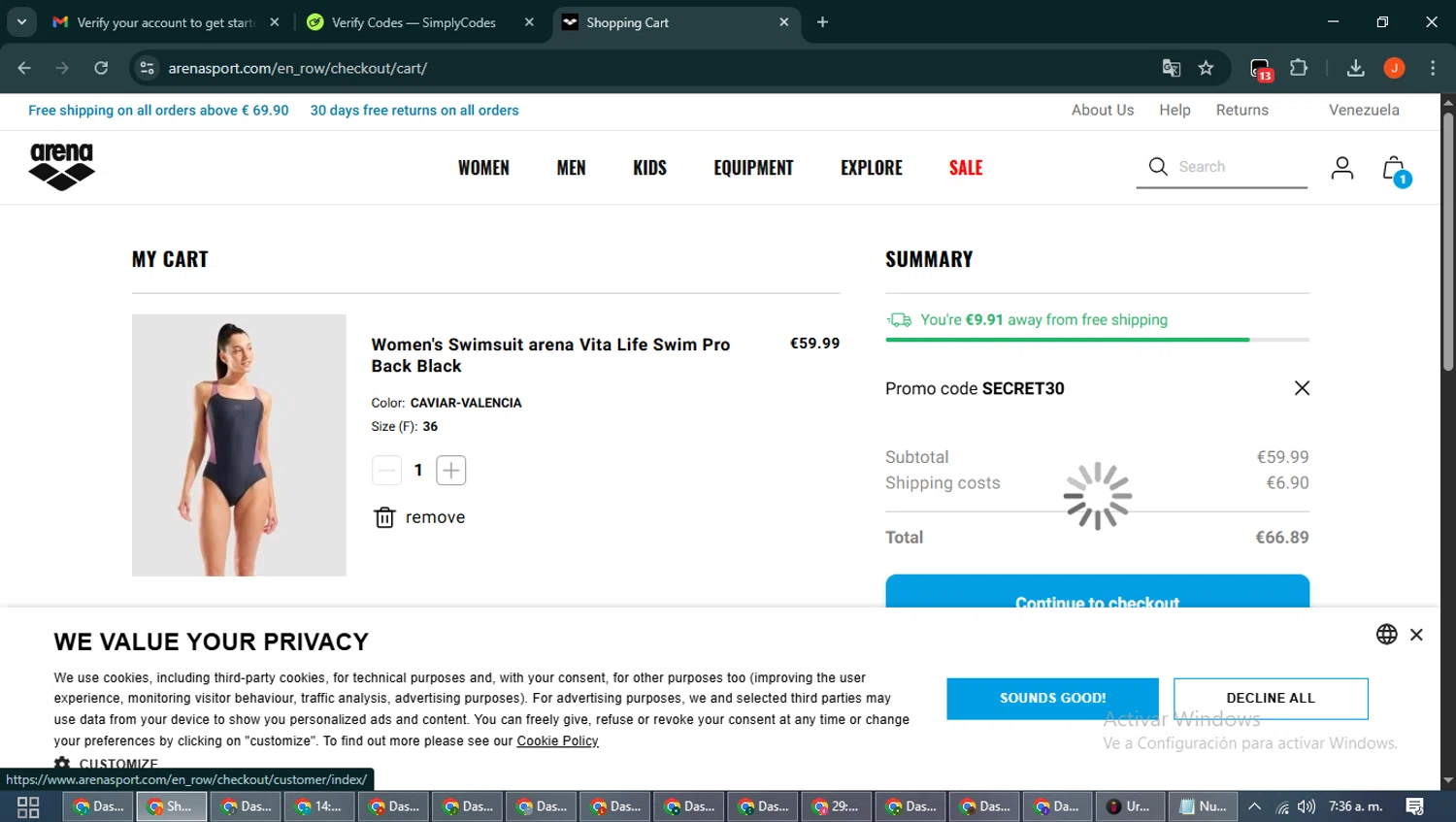
Task: Increase quantity with plus button
Action: pyautogui.click(x=451, y=471)
